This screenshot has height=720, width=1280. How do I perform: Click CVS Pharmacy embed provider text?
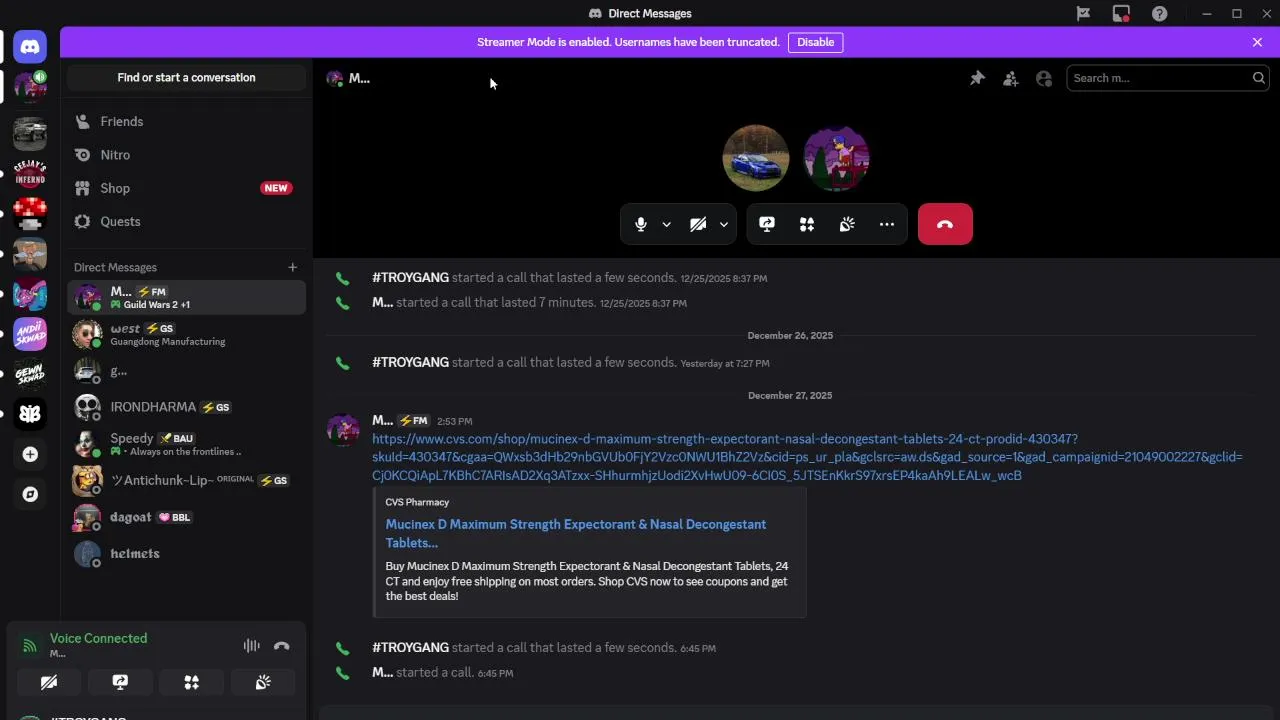coord(417,502)
